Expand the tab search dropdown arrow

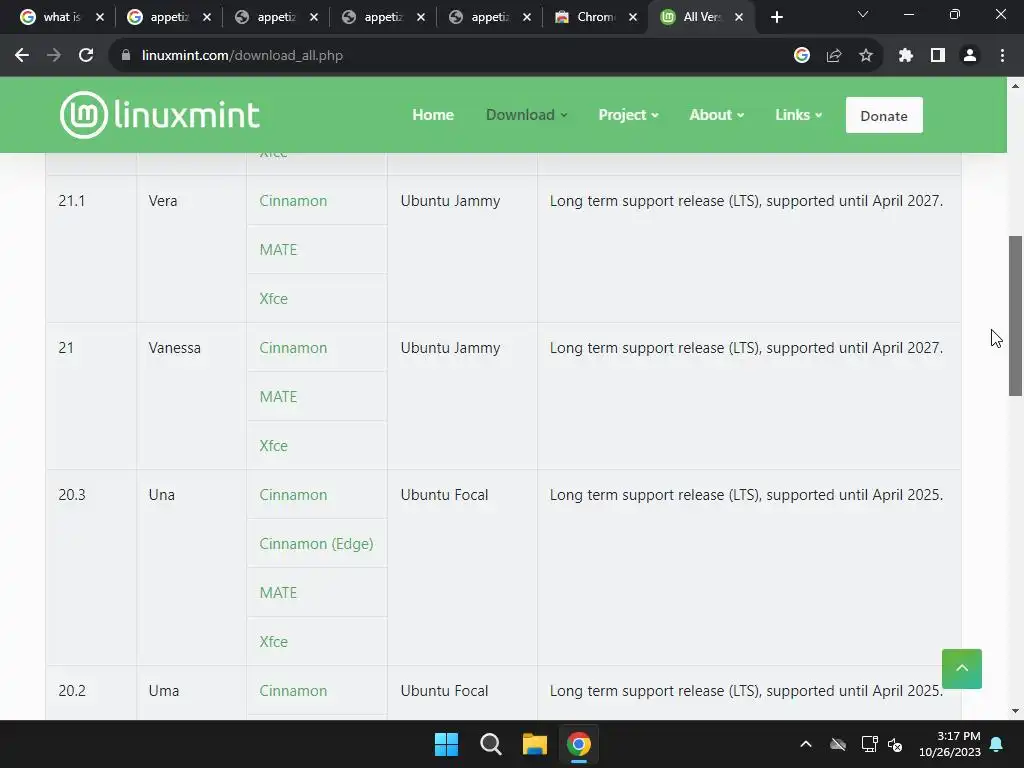point(863,14)
